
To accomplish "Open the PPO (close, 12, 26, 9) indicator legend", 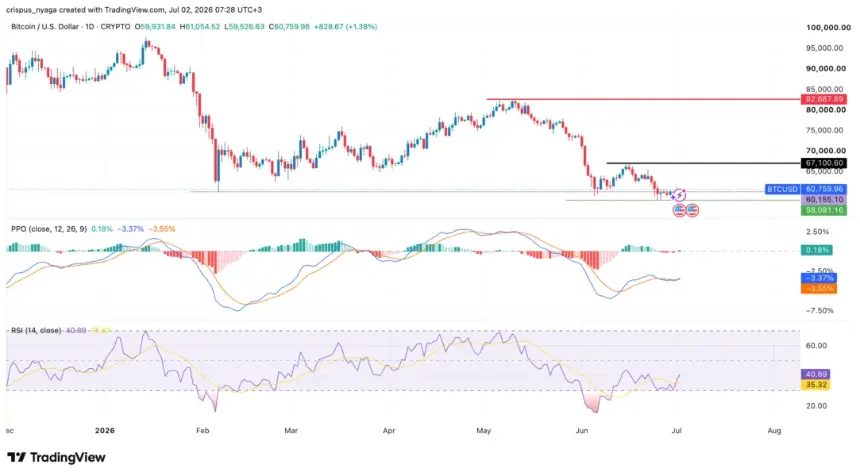I will [x=49, y=229].
